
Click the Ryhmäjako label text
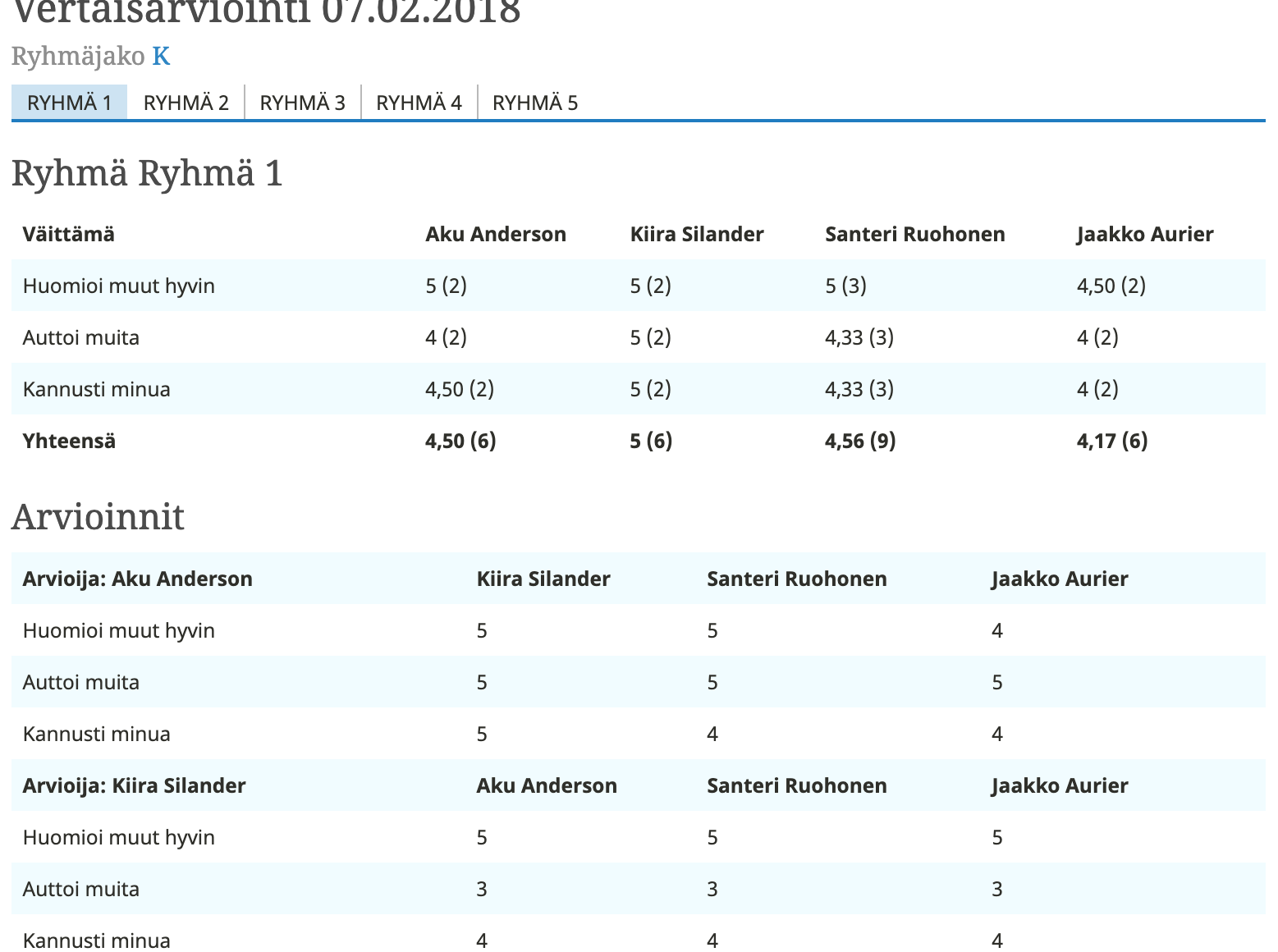[x=78, y=56]
